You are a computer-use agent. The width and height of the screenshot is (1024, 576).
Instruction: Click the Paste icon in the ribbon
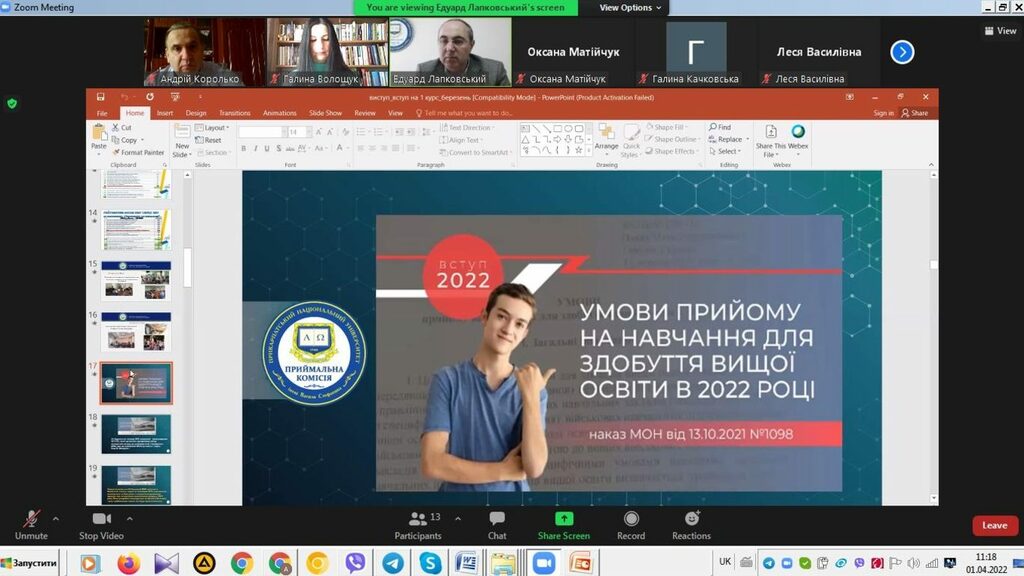point(99,137)
